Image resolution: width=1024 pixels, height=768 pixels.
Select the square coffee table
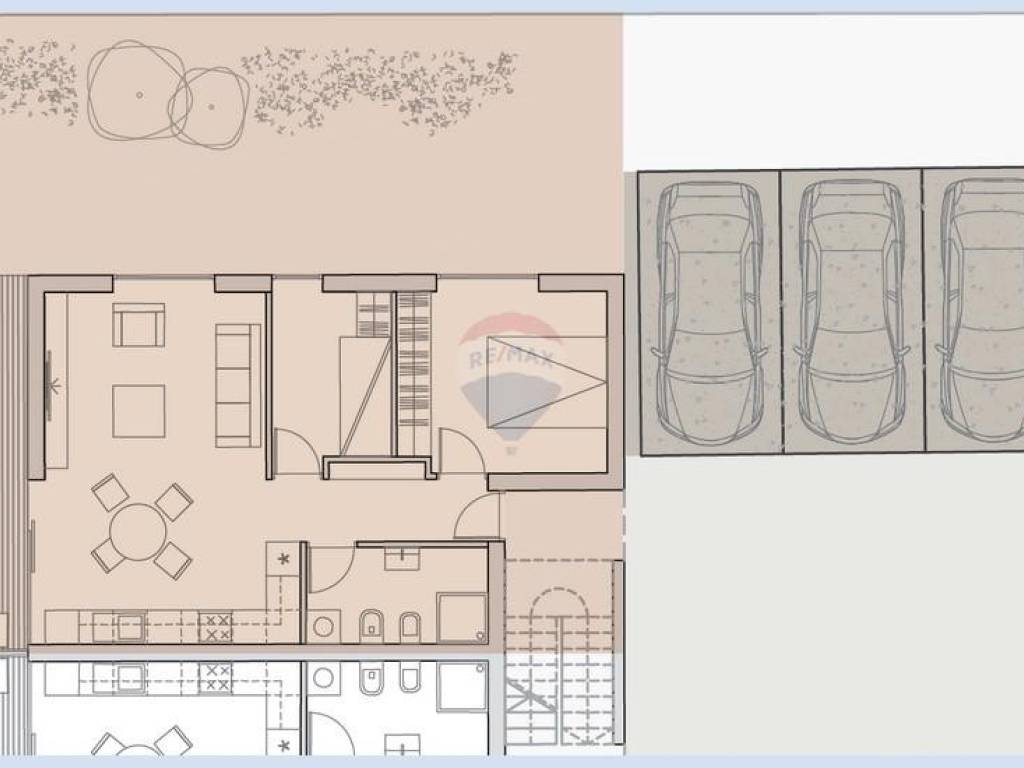[138, 411]
